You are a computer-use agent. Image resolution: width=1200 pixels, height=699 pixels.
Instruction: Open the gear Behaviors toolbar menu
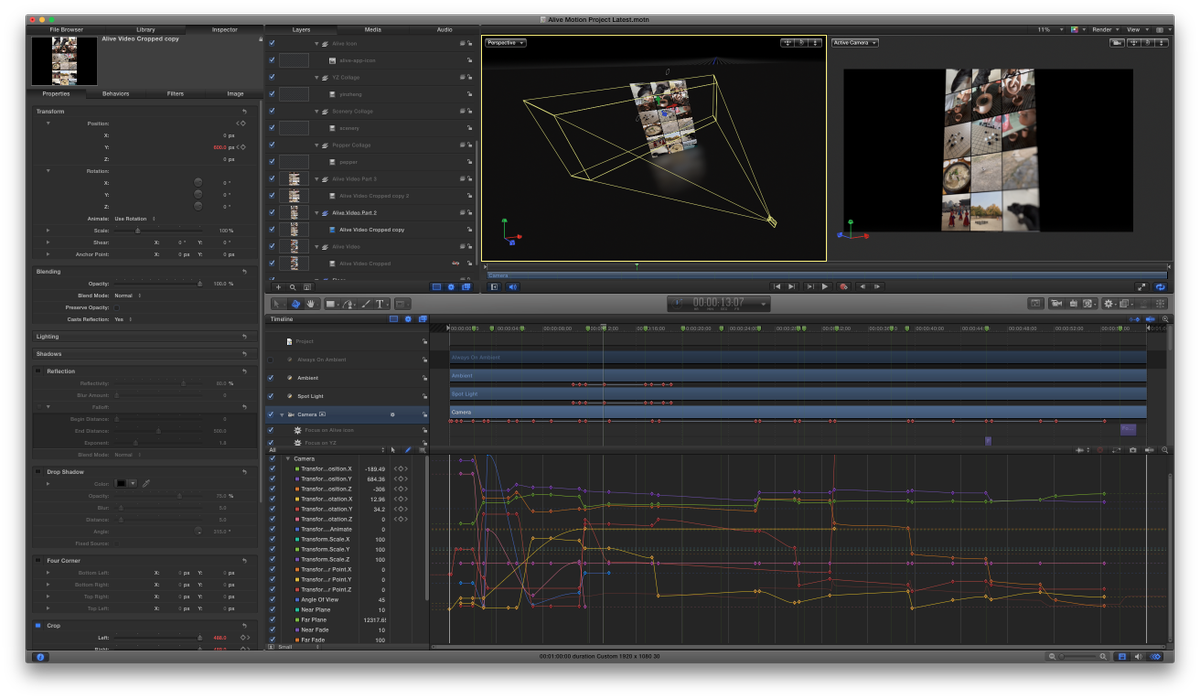click(1108, 304)
